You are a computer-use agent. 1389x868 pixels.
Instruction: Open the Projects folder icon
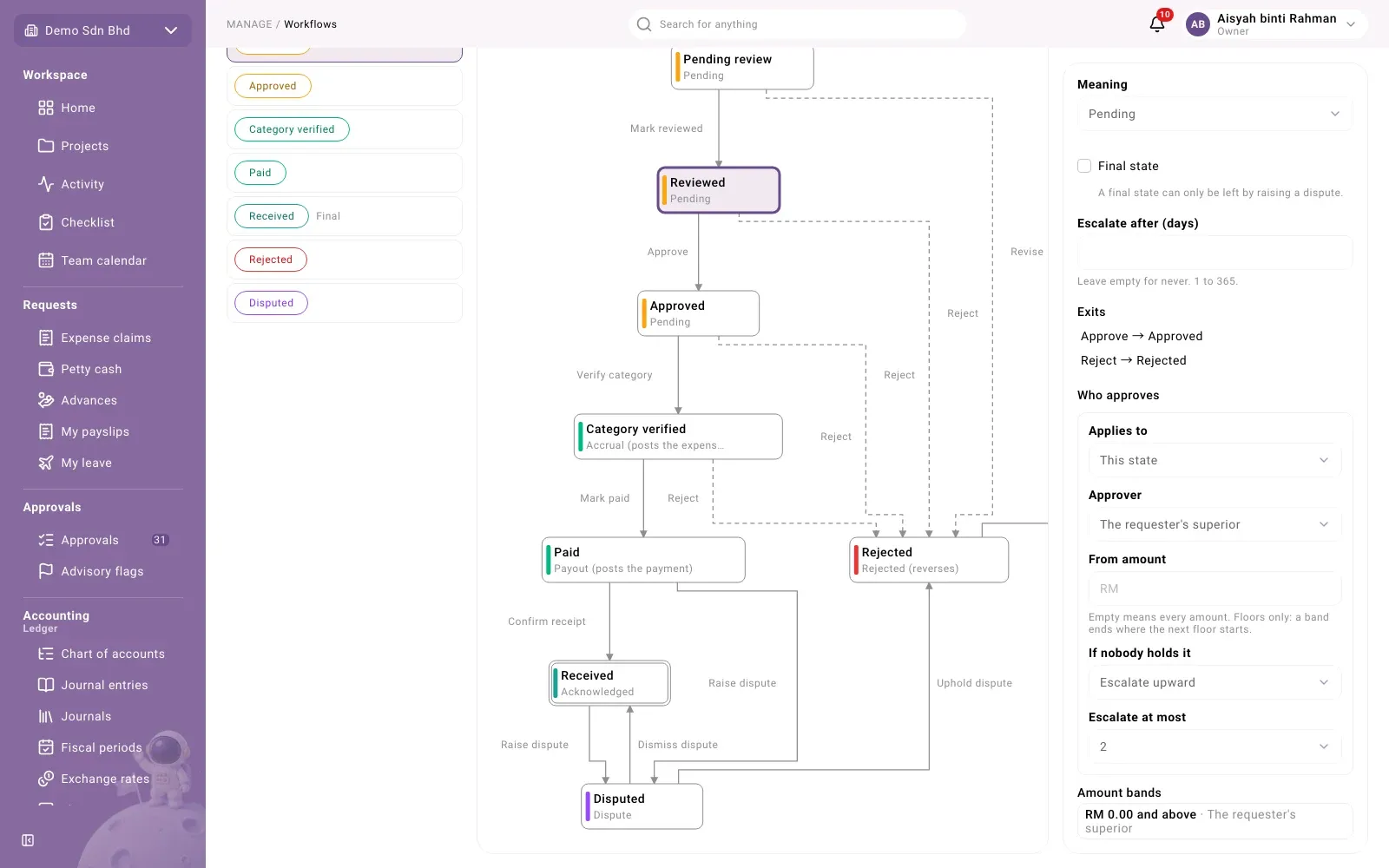(46, 146)
